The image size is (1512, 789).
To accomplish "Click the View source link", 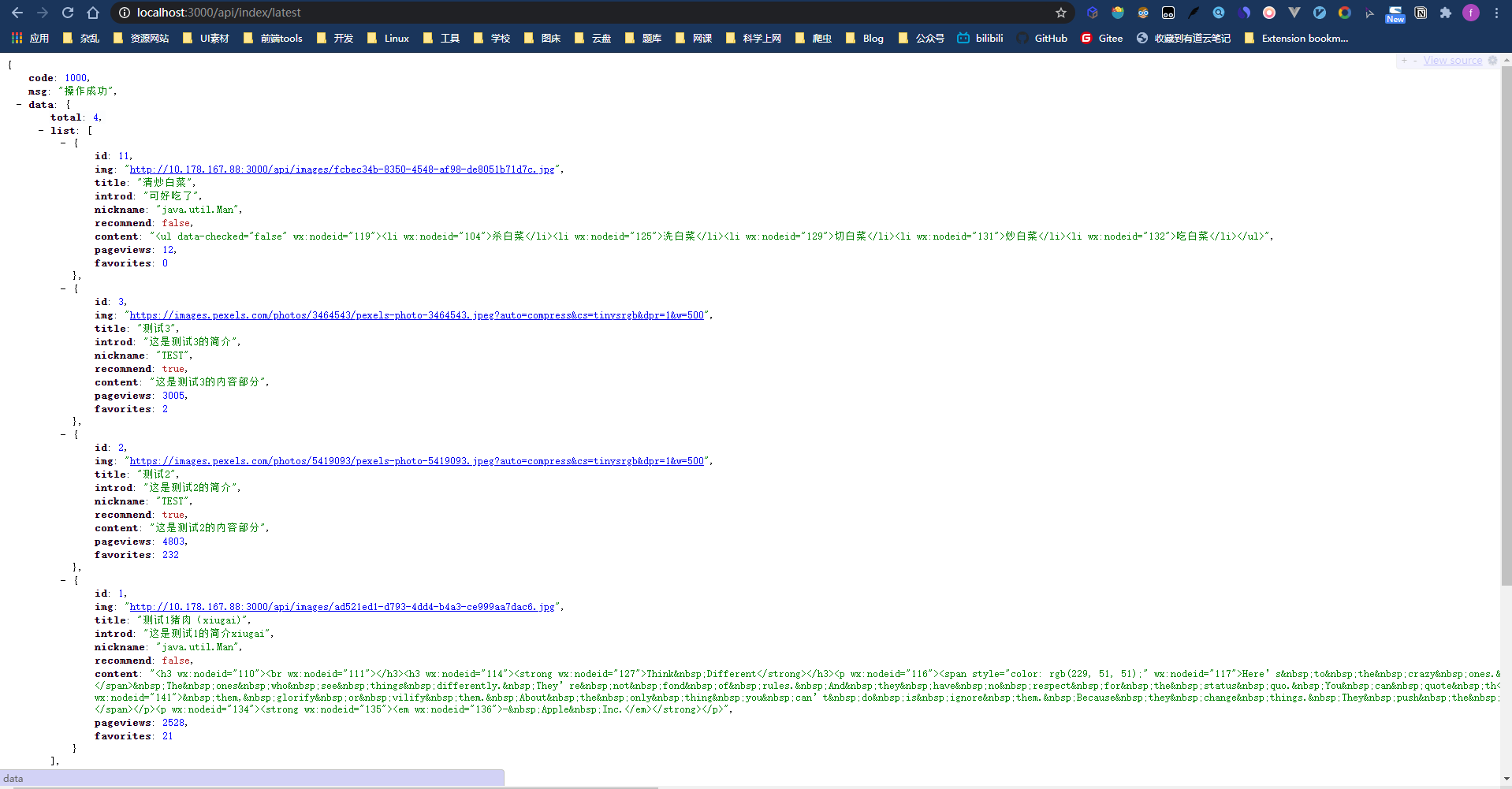I will [x=1453, y=61].
